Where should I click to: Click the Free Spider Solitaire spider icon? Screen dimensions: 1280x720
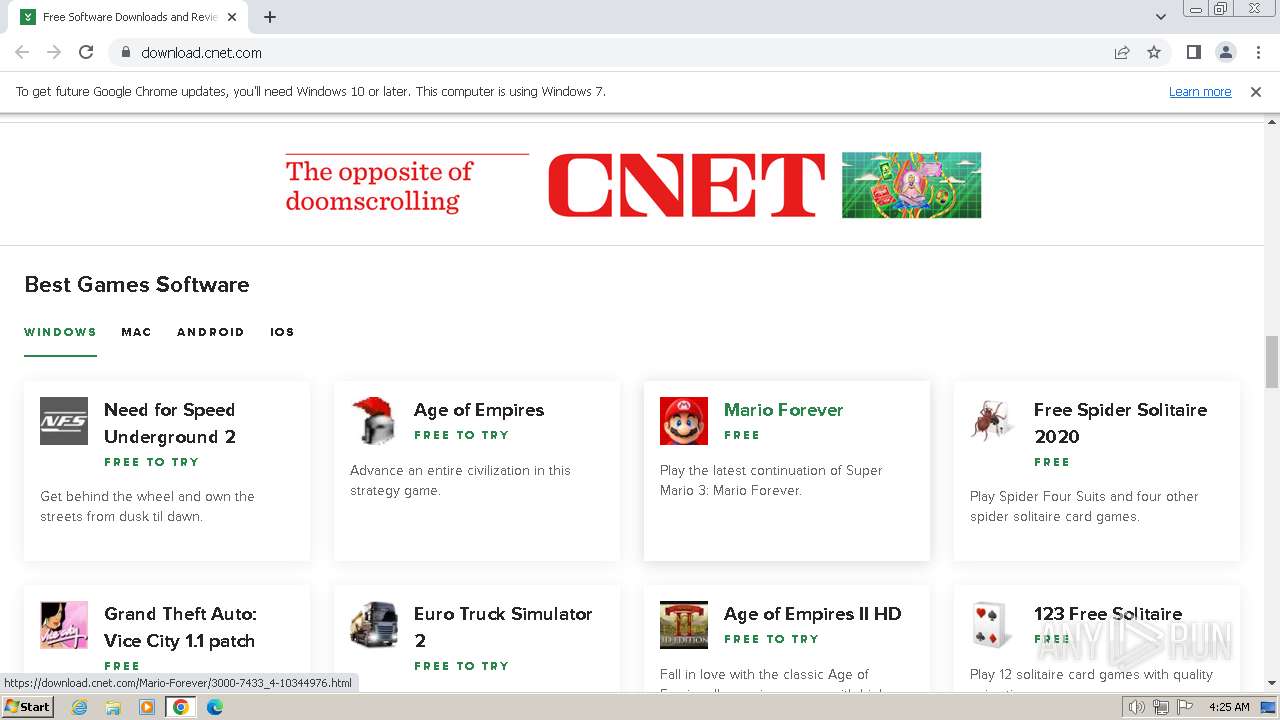click(x=994, y=421)
